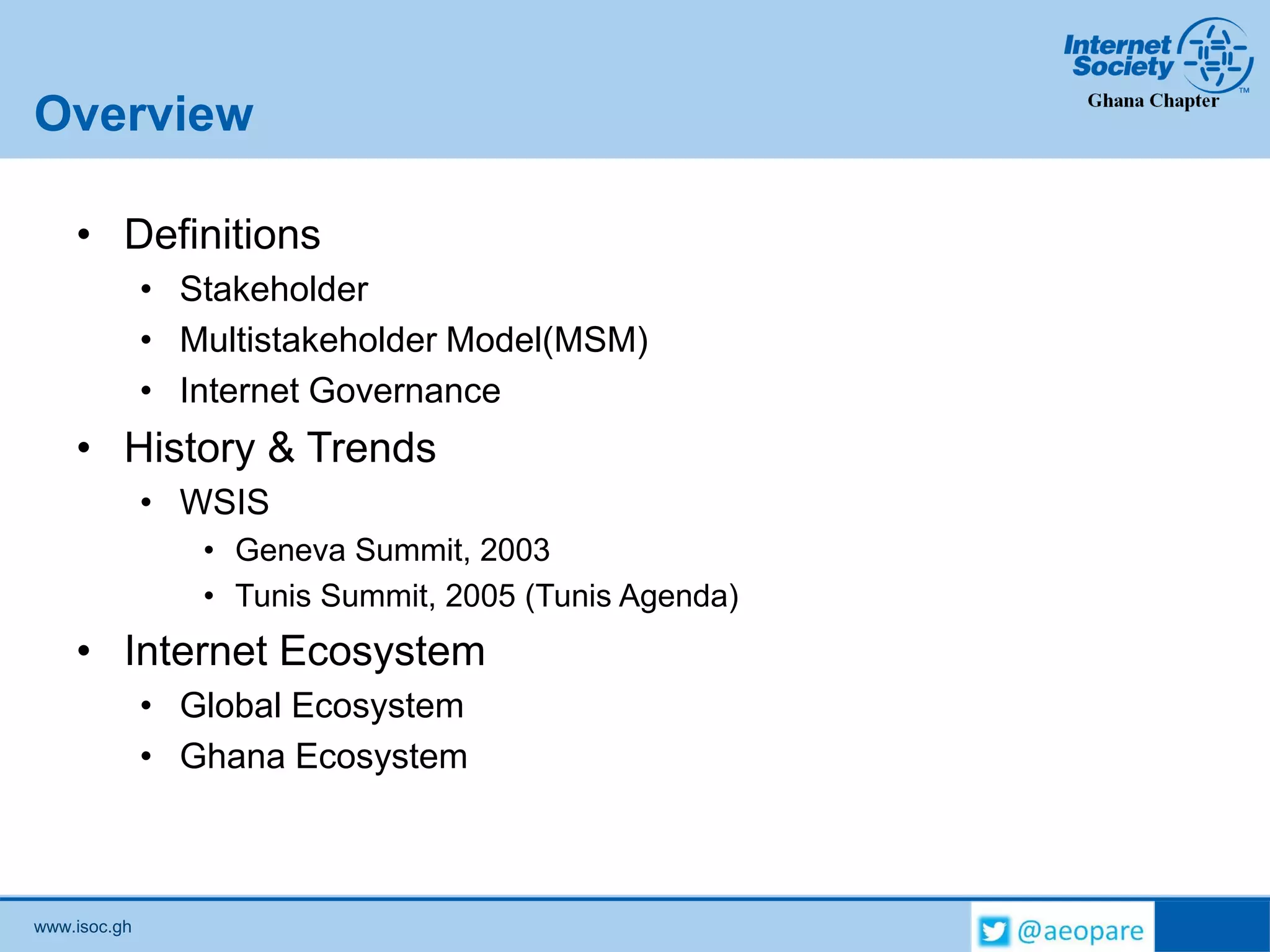This screenshot has height=952, width=1270.
Task: Click the Internet Ecosystem heading
Action: [304, 651]
